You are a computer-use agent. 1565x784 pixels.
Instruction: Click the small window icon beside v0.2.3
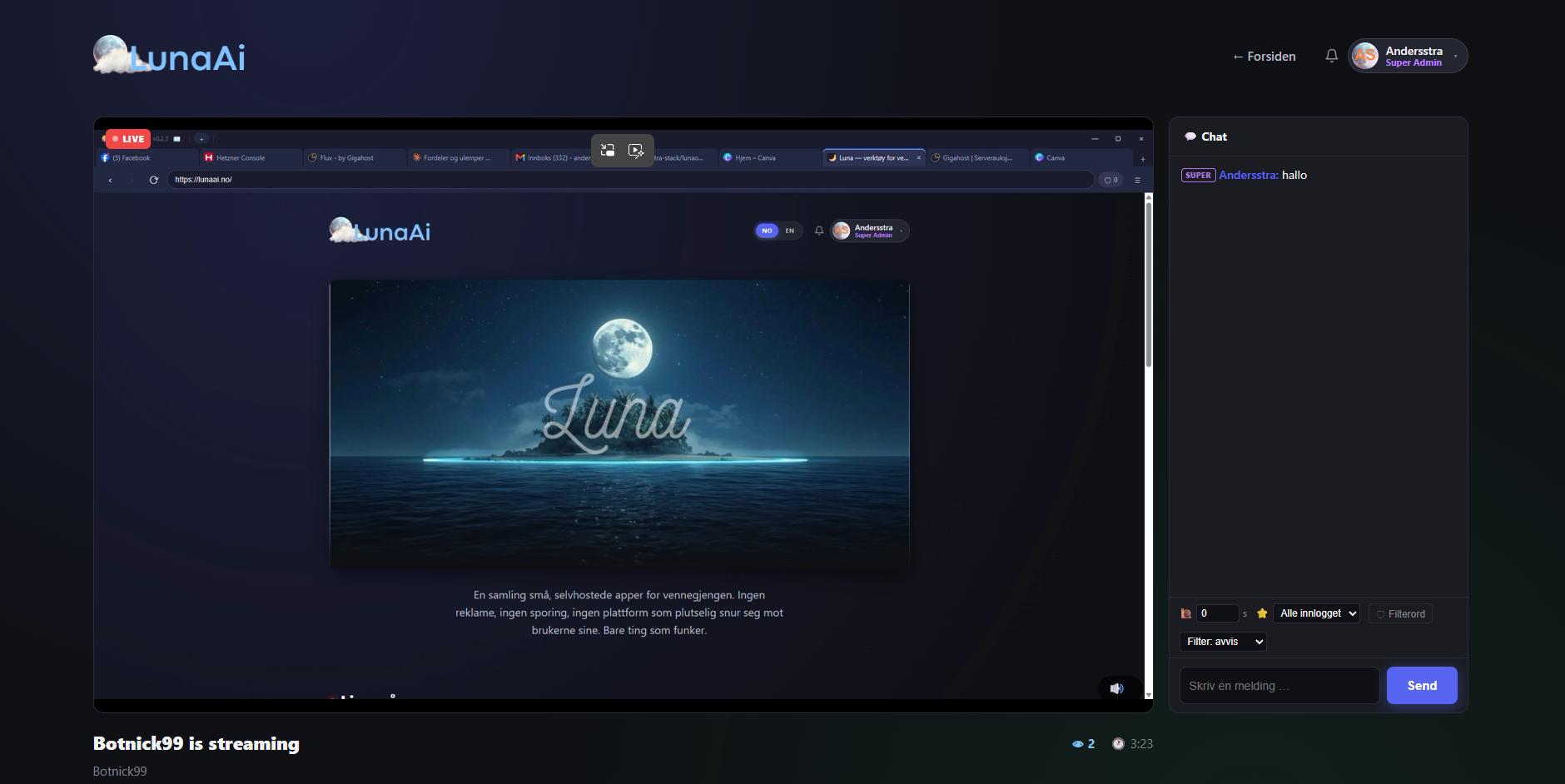[x=176, y=139]
